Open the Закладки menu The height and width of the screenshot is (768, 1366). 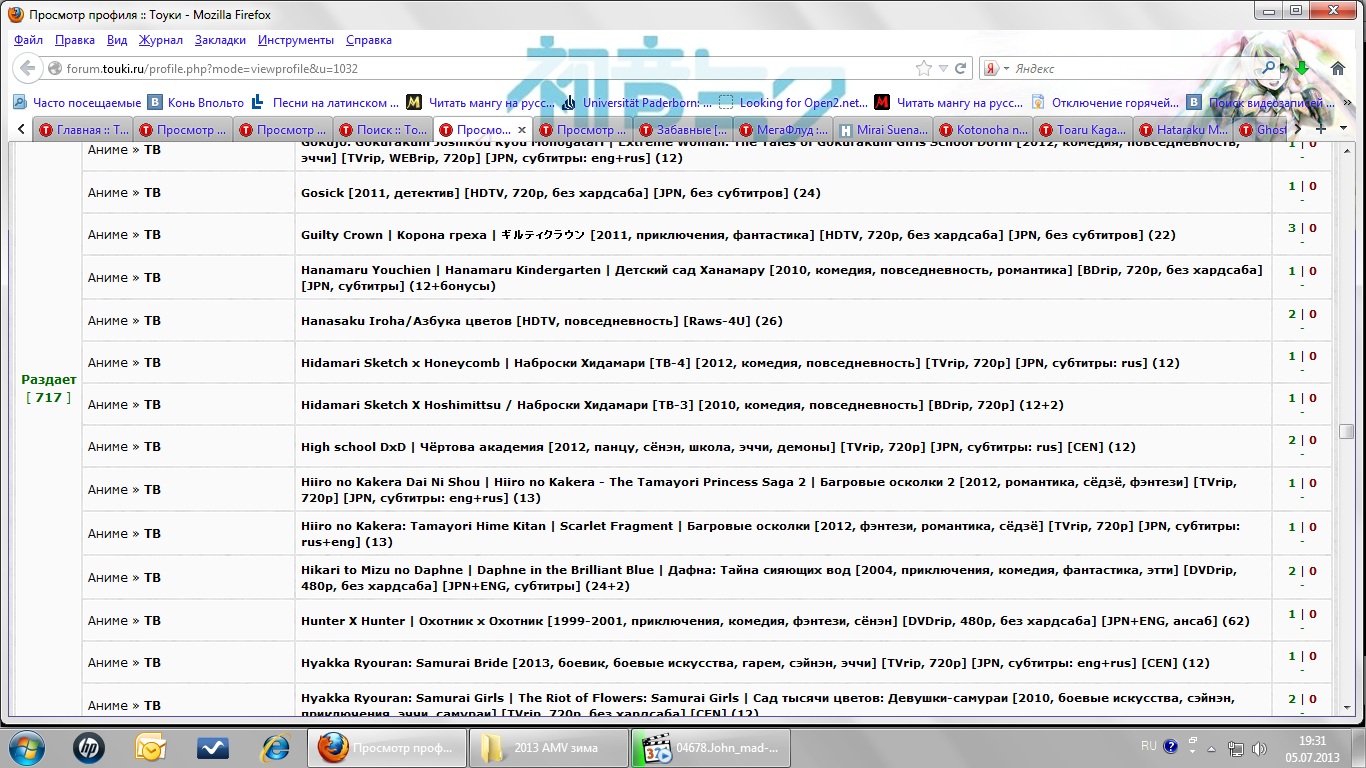pos(220,40)
